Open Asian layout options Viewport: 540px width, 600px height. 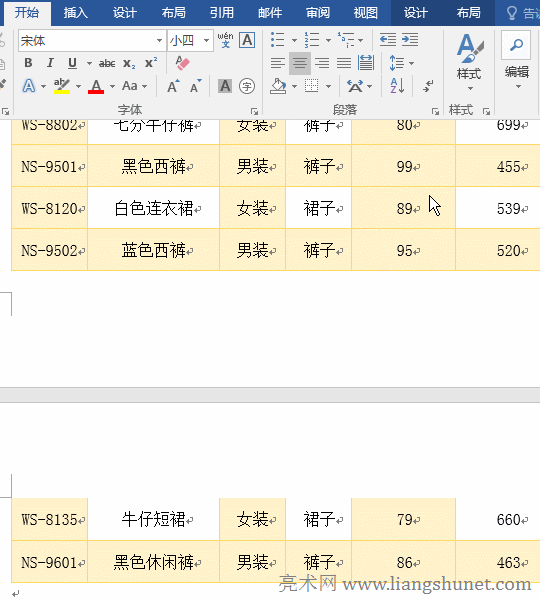coord(355,86)
